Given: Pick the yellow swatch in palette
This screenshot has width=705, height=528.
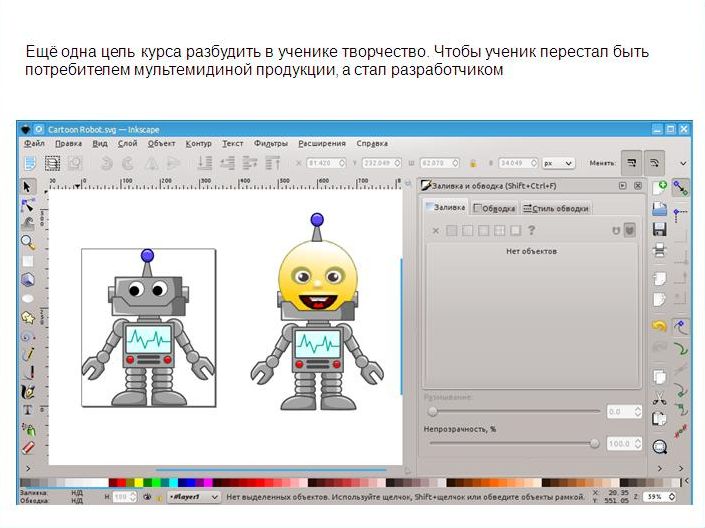Looking at the screenshot, I should [139, 482].
